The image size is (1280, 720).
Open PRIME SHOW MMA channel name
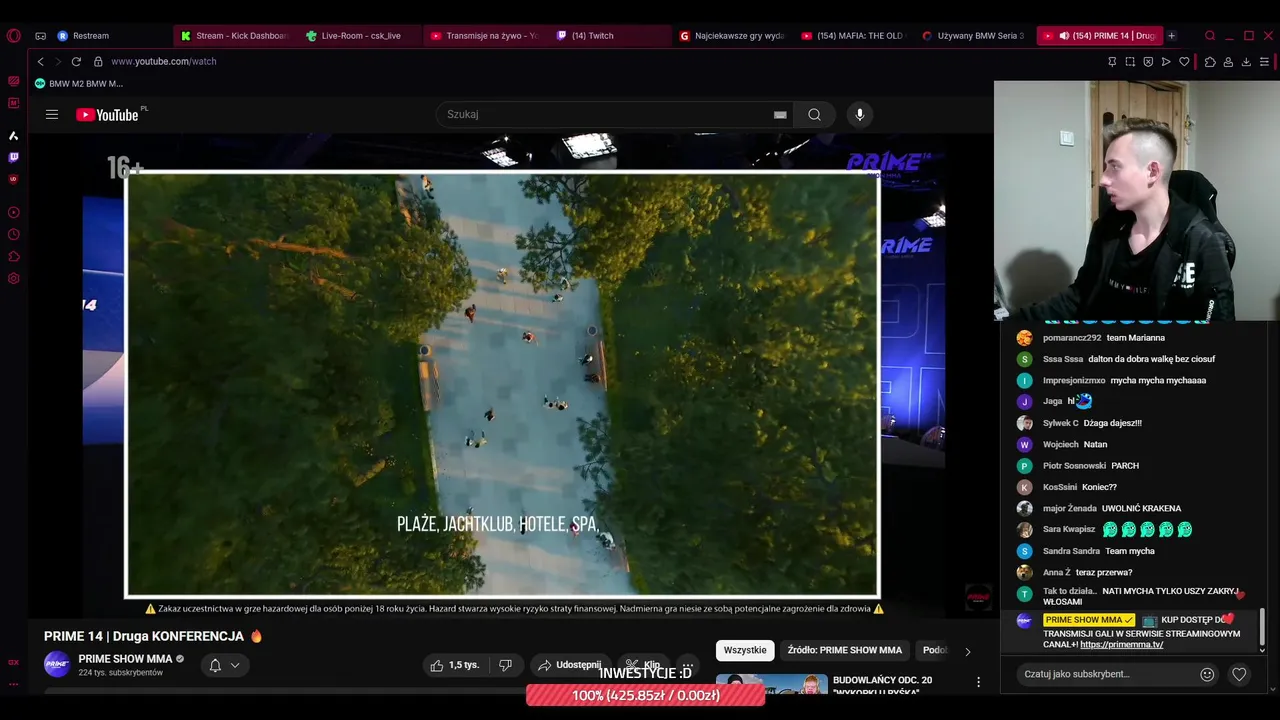click(125, 659)
